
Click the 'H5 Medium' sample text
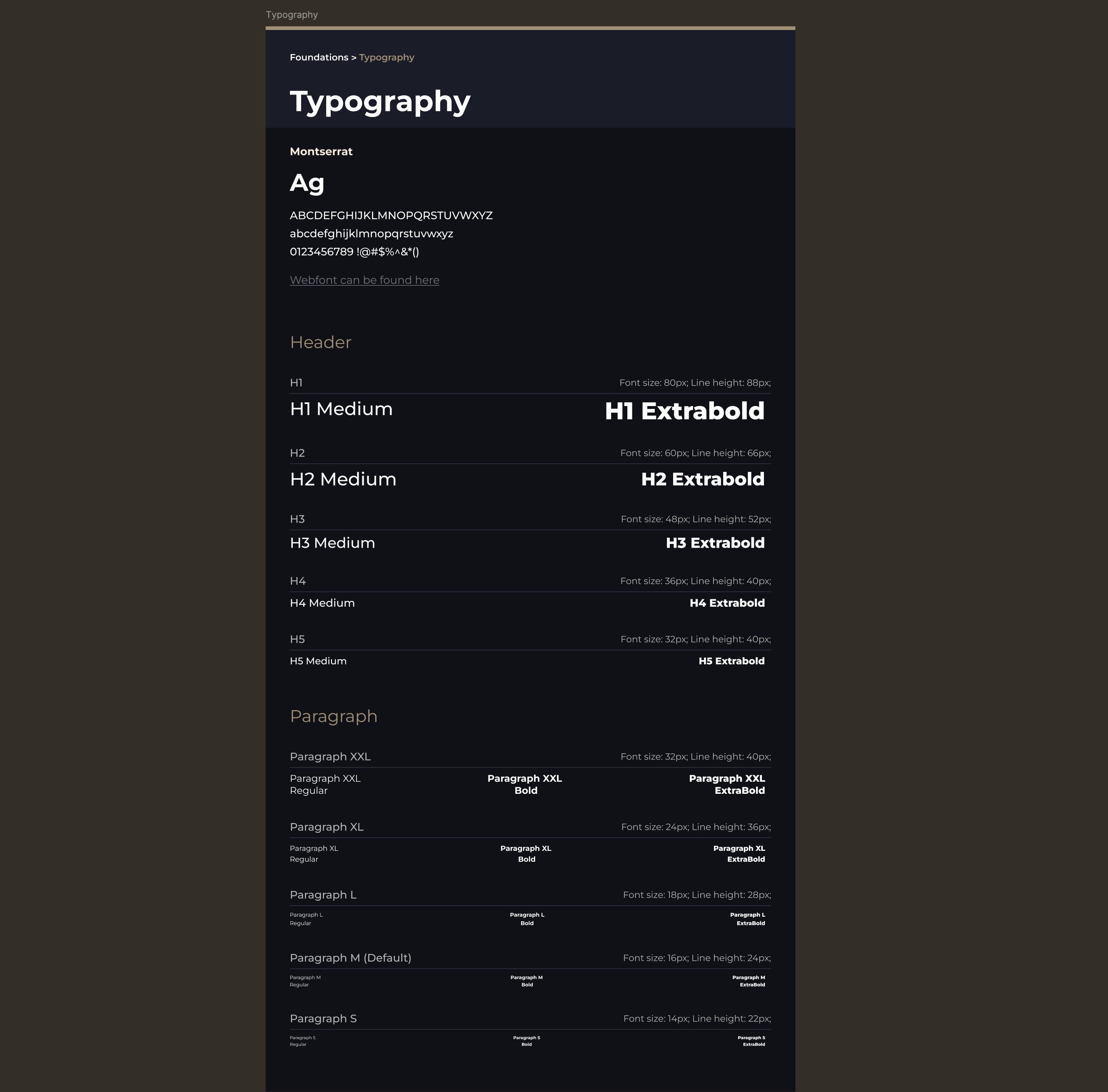click(x=318, y=661)
